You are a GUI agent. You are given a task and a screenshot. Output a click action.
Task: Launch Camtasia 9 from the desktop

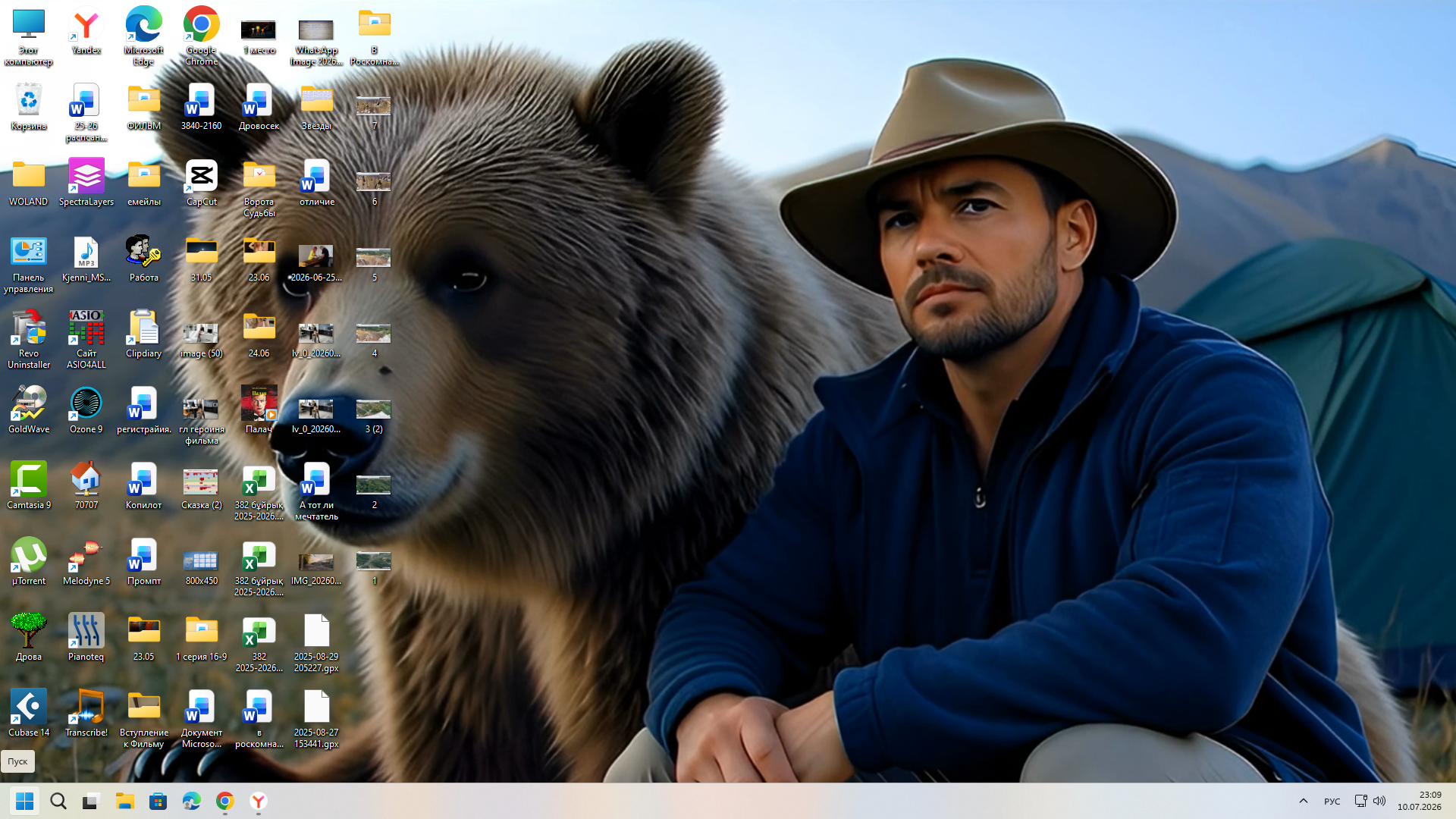[x=29, y=485]
